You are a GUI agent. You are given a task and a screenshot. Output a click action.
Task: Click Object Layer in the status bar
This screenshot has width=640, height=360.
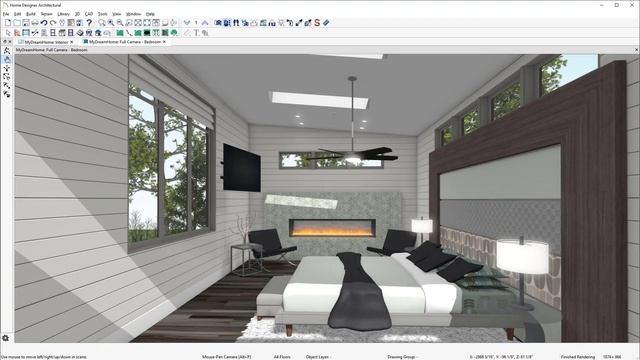coord(318,357)
